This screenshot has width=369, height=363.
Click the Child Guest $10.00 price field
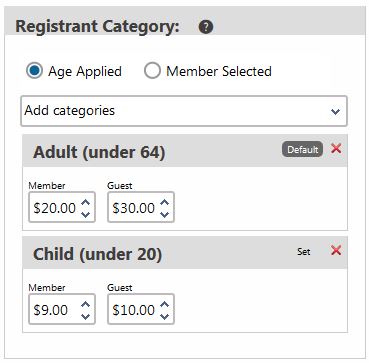click(x=141, y=309)
